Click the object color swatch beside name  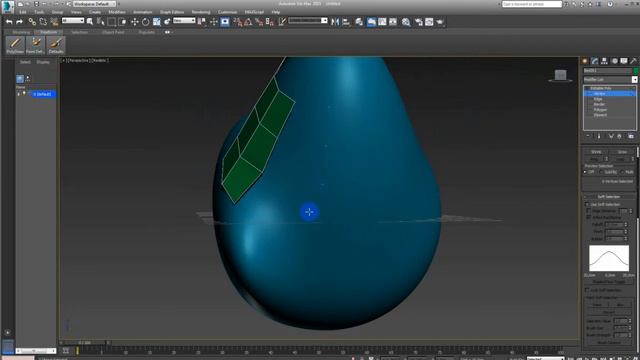(636, 71)
